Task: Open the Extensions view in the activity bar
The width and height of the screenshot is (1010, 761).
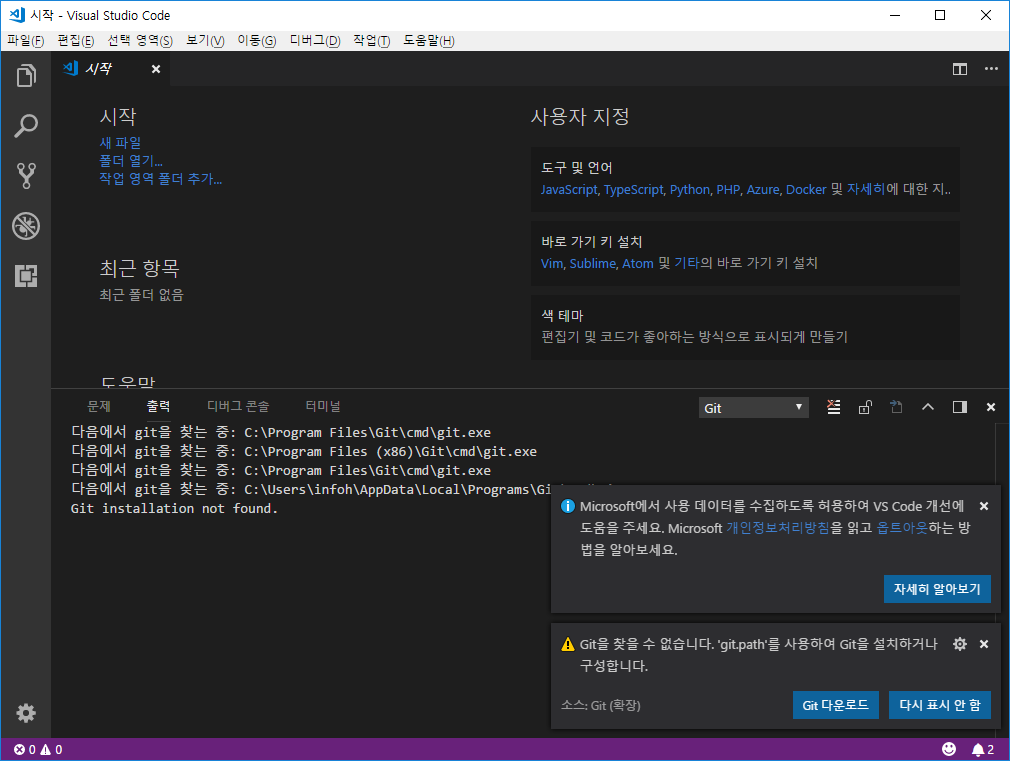Action: click(26, 276)
